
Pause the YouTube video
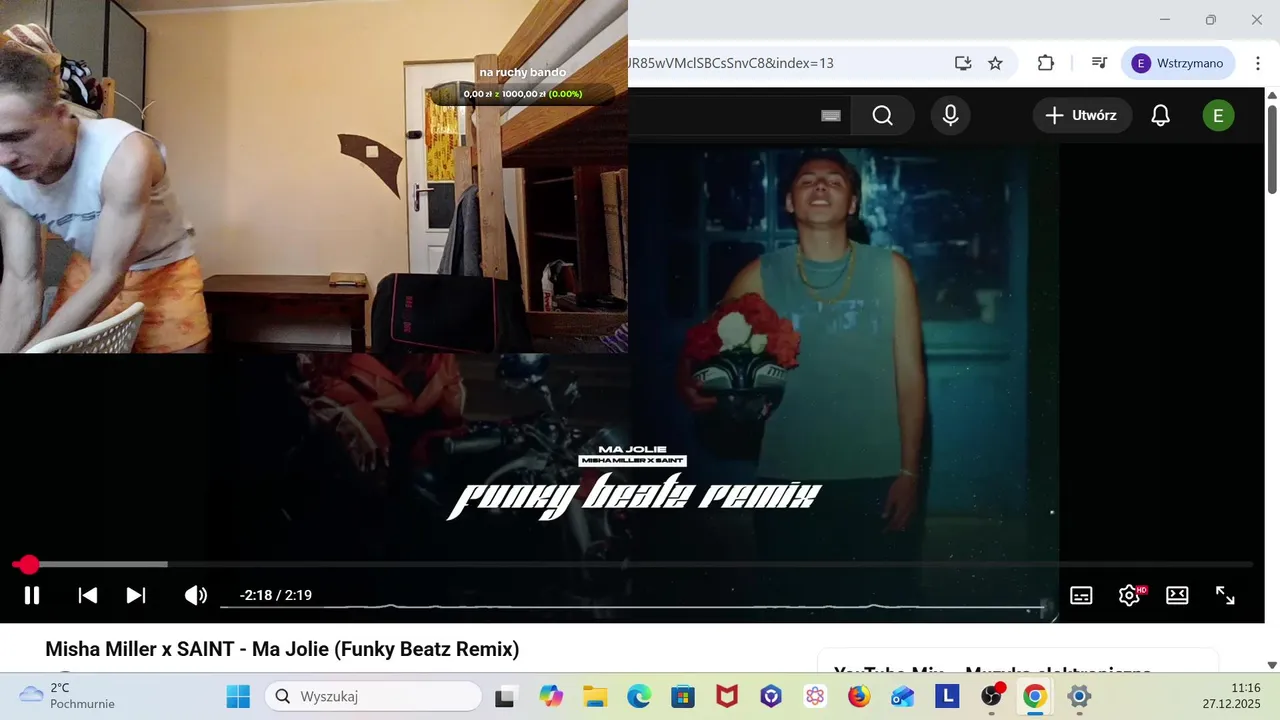(x=32, y=595)
